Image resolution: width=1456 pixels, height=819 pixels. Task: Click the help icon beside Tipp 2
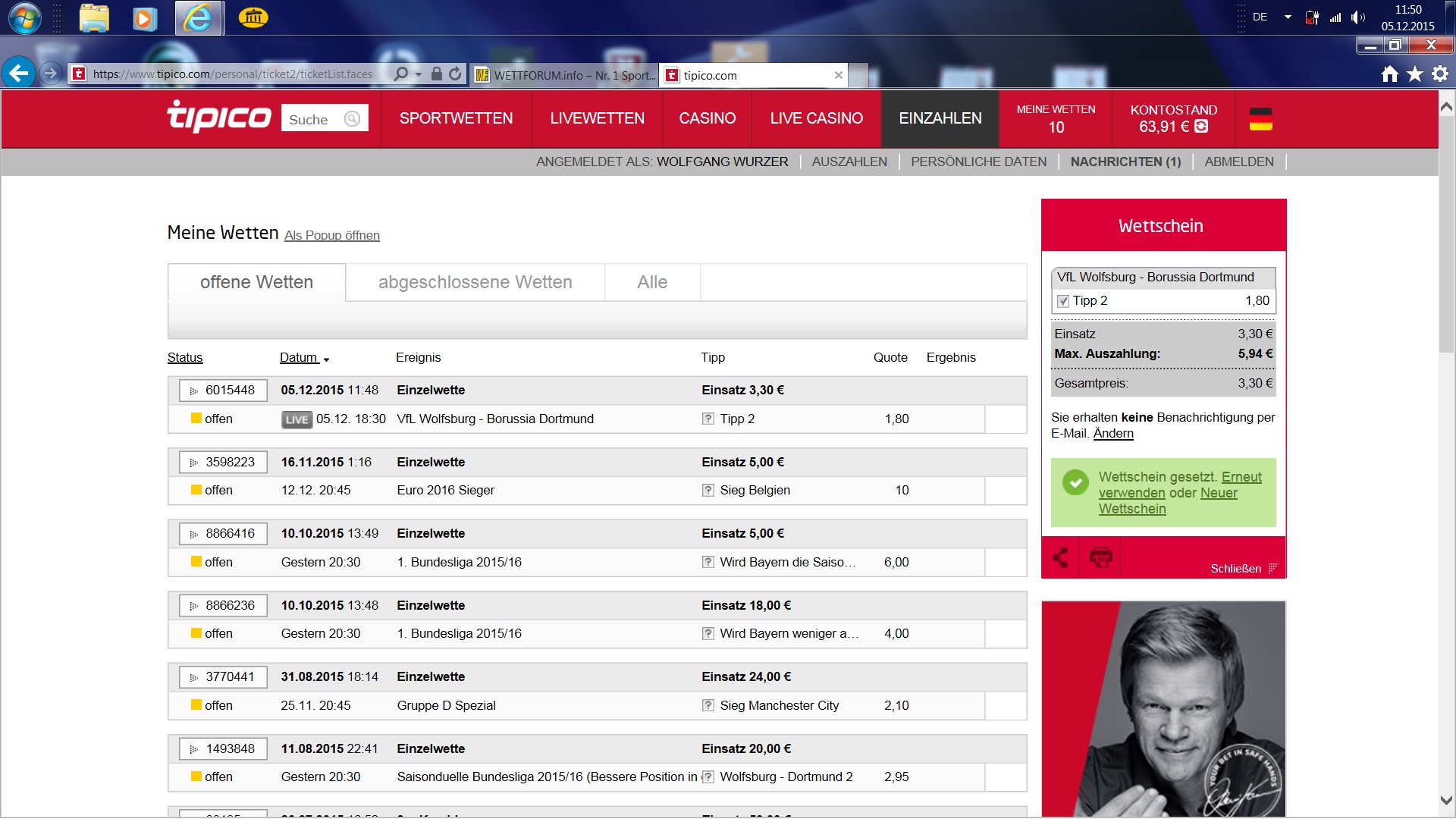(708, 419)
